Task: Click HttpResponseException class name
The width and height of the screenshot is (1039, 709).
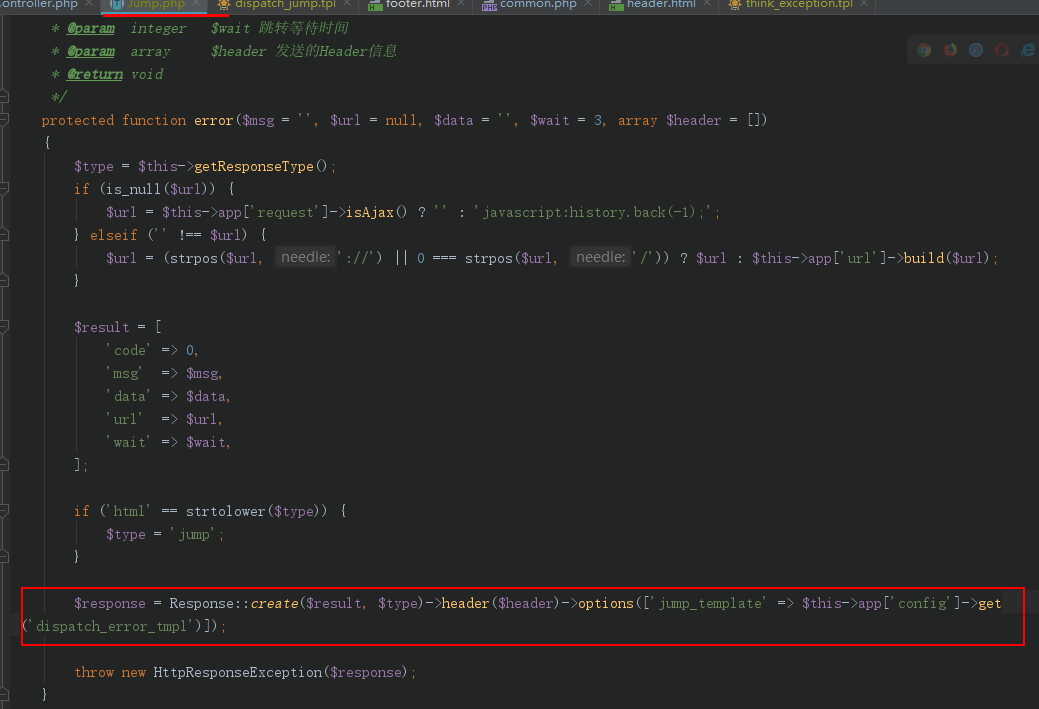Action: 238,672
